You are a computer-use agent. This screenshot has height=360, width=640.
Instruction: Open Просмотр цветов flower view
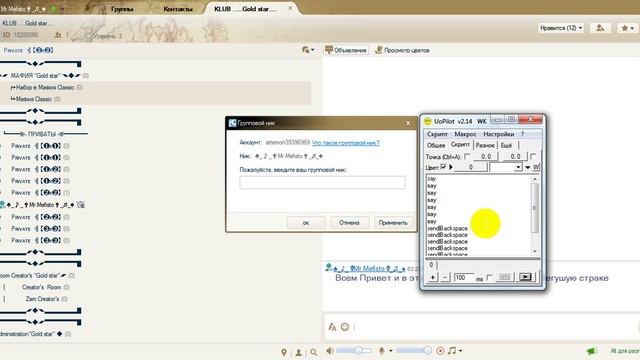point(402,50)
